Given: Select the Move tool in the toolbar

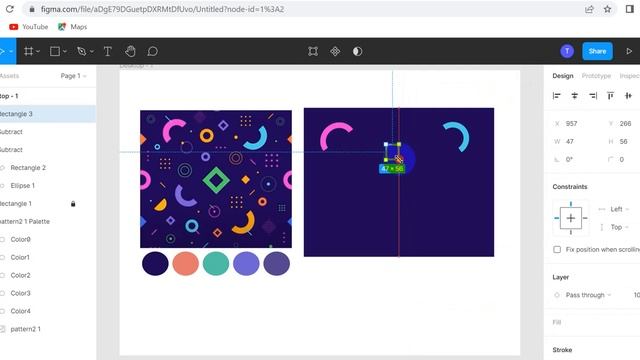Looking at the screenshot, I should (3, 51).
